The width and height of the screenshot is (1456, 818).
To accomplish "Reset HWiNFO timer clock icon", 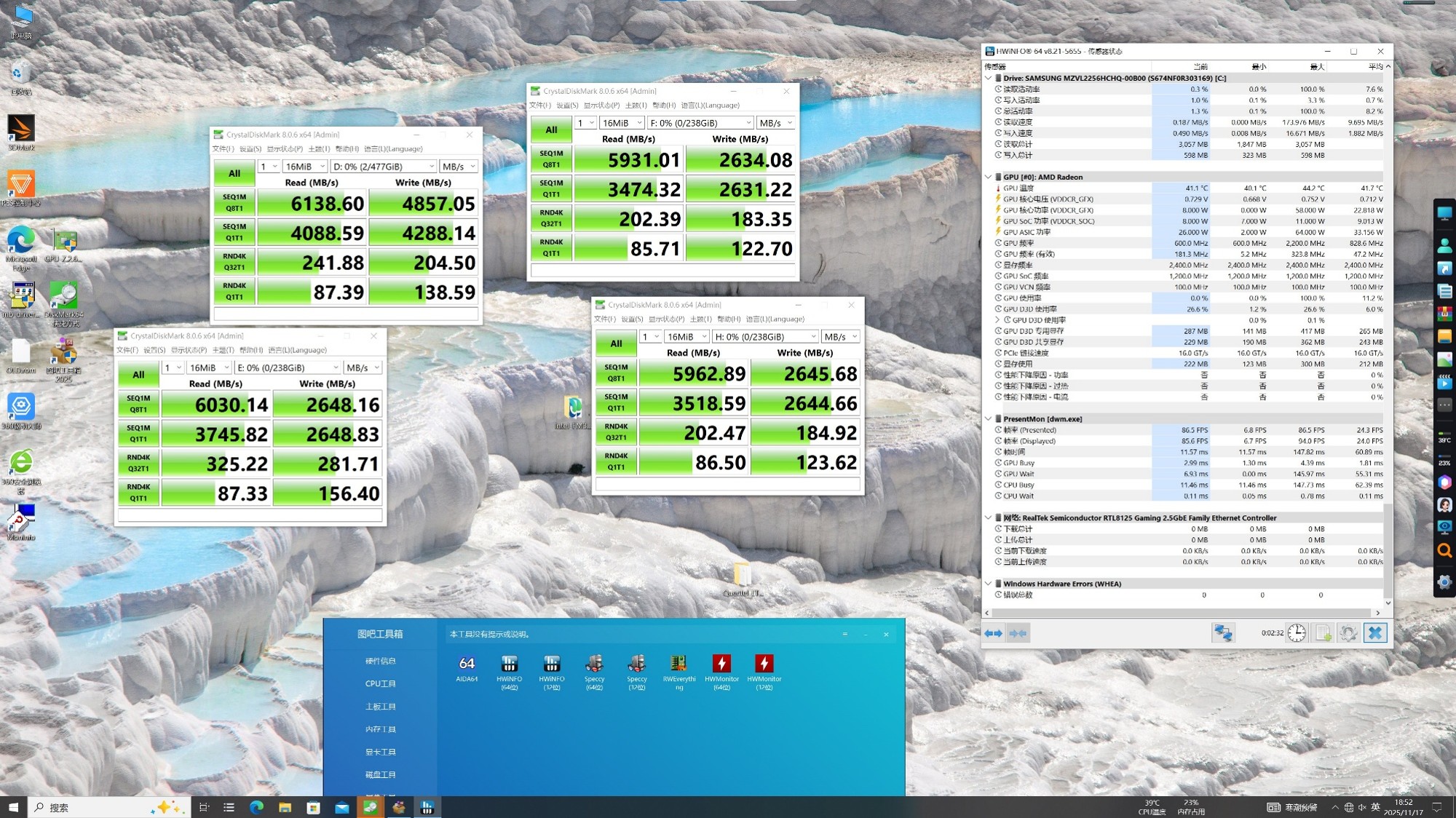I will pos(1297,633).
